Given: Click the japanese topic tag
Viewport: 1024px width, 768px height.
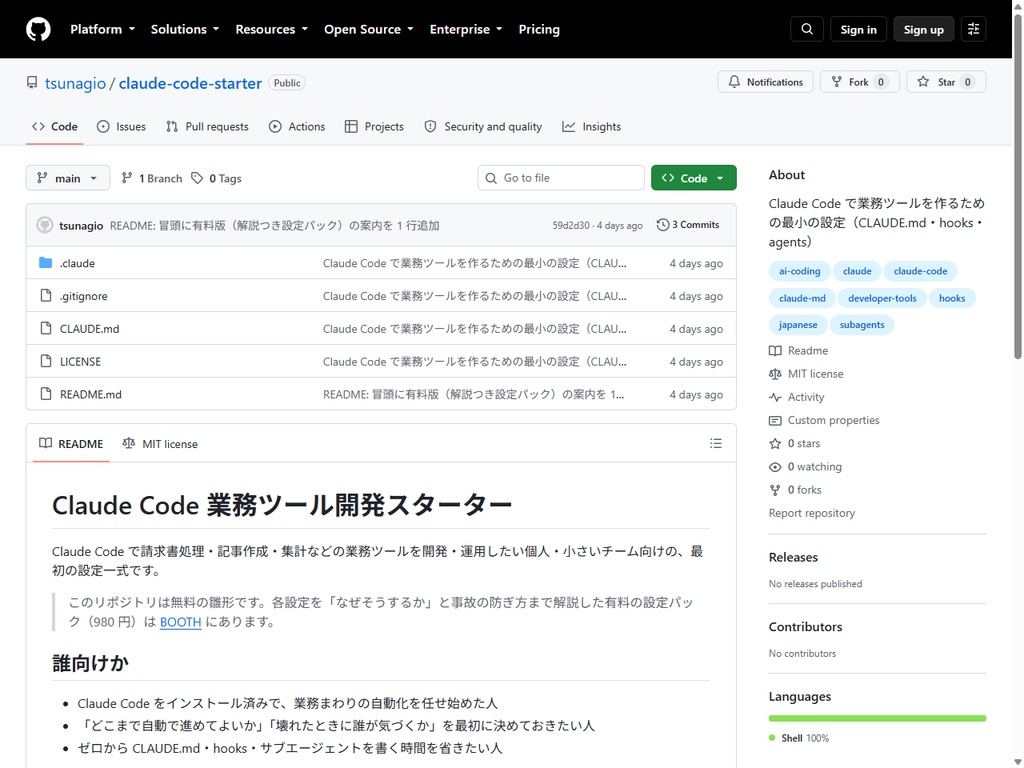Looking at the screenshot, I should [x=798, y=325].
